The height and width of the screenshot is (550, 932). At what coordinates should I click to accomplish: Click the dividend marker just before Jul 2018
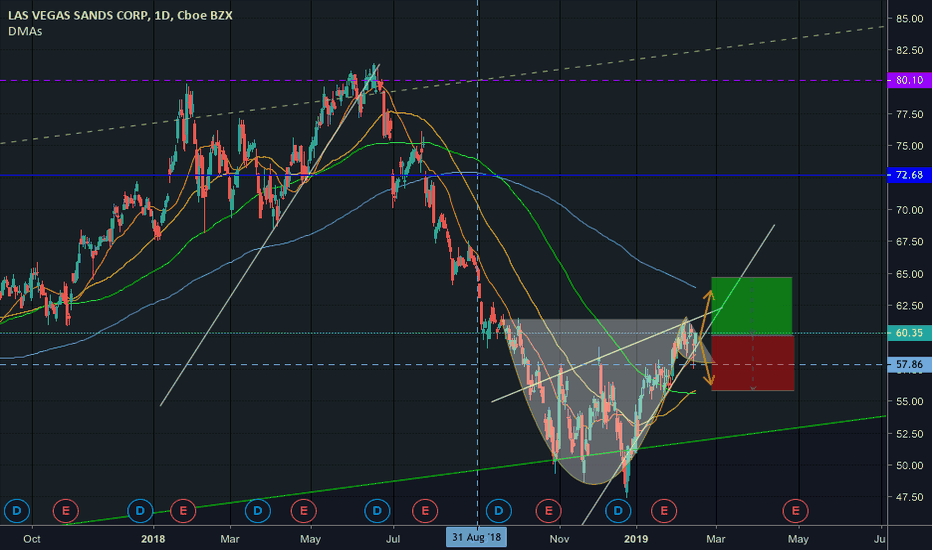pos(377,510)
